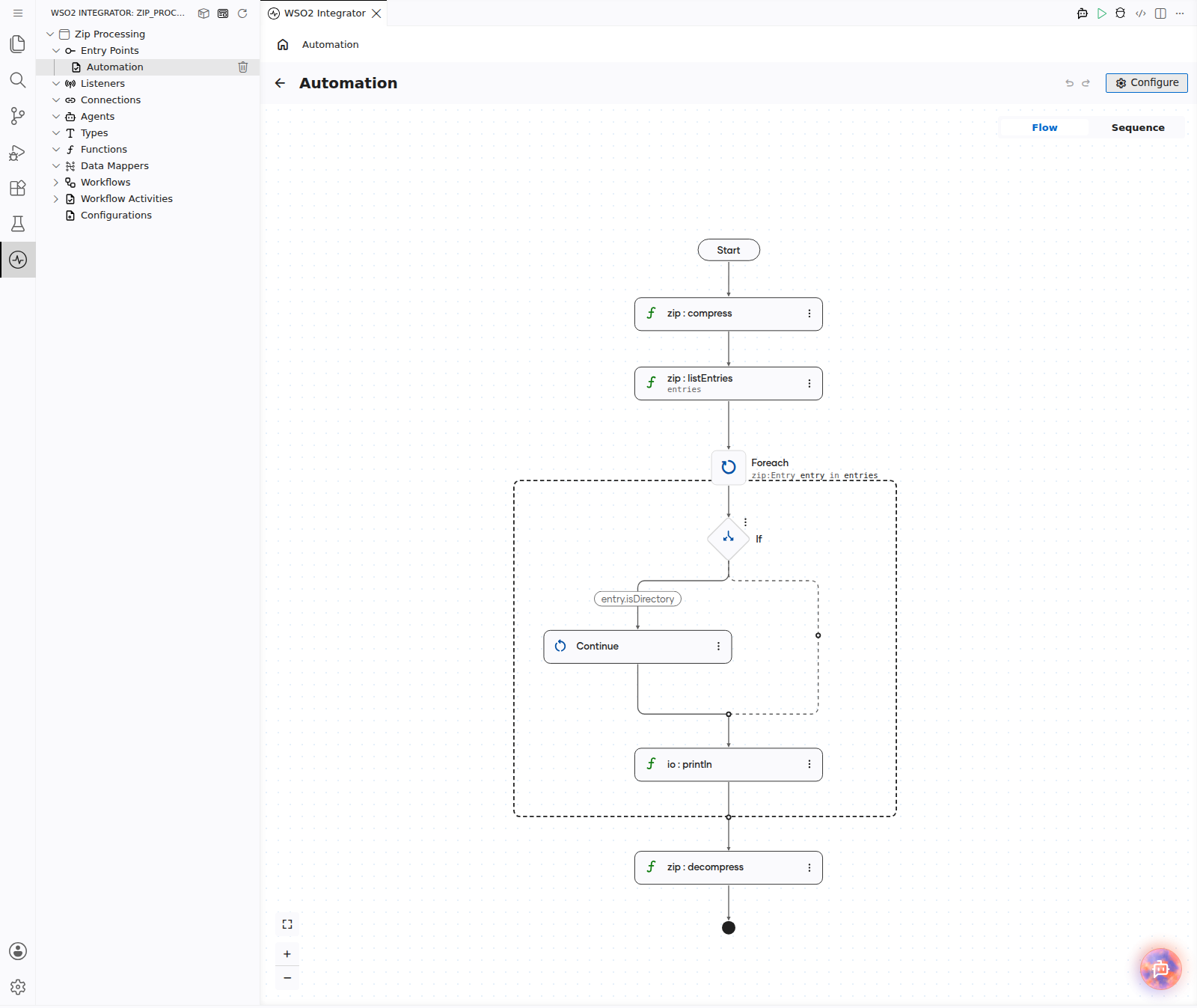The width and height of the screenshot is (1197, 1008).
Task: Open the hamburger menu icon
Action: [x=18, y=13]
